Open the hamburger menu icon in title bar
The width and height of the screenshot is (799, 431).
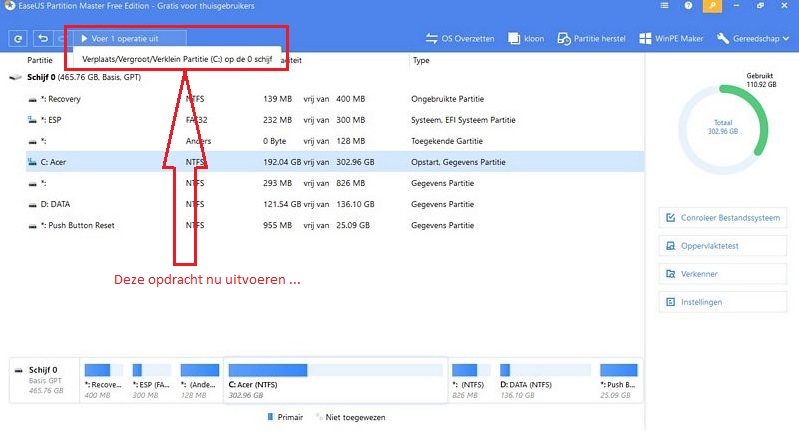point(664,6)
